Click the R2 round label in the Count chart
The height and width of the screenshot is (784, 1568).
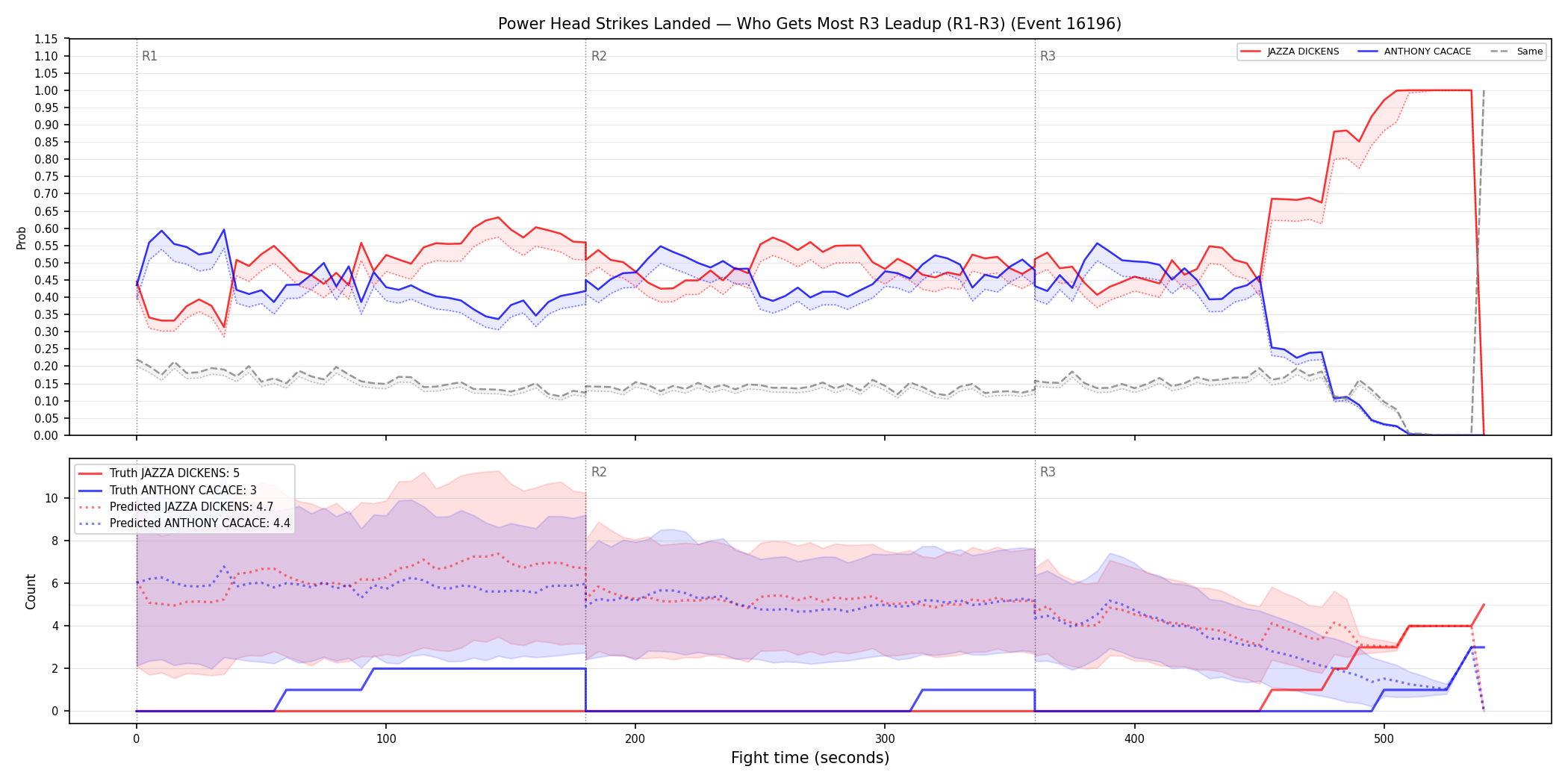(599, 472)
